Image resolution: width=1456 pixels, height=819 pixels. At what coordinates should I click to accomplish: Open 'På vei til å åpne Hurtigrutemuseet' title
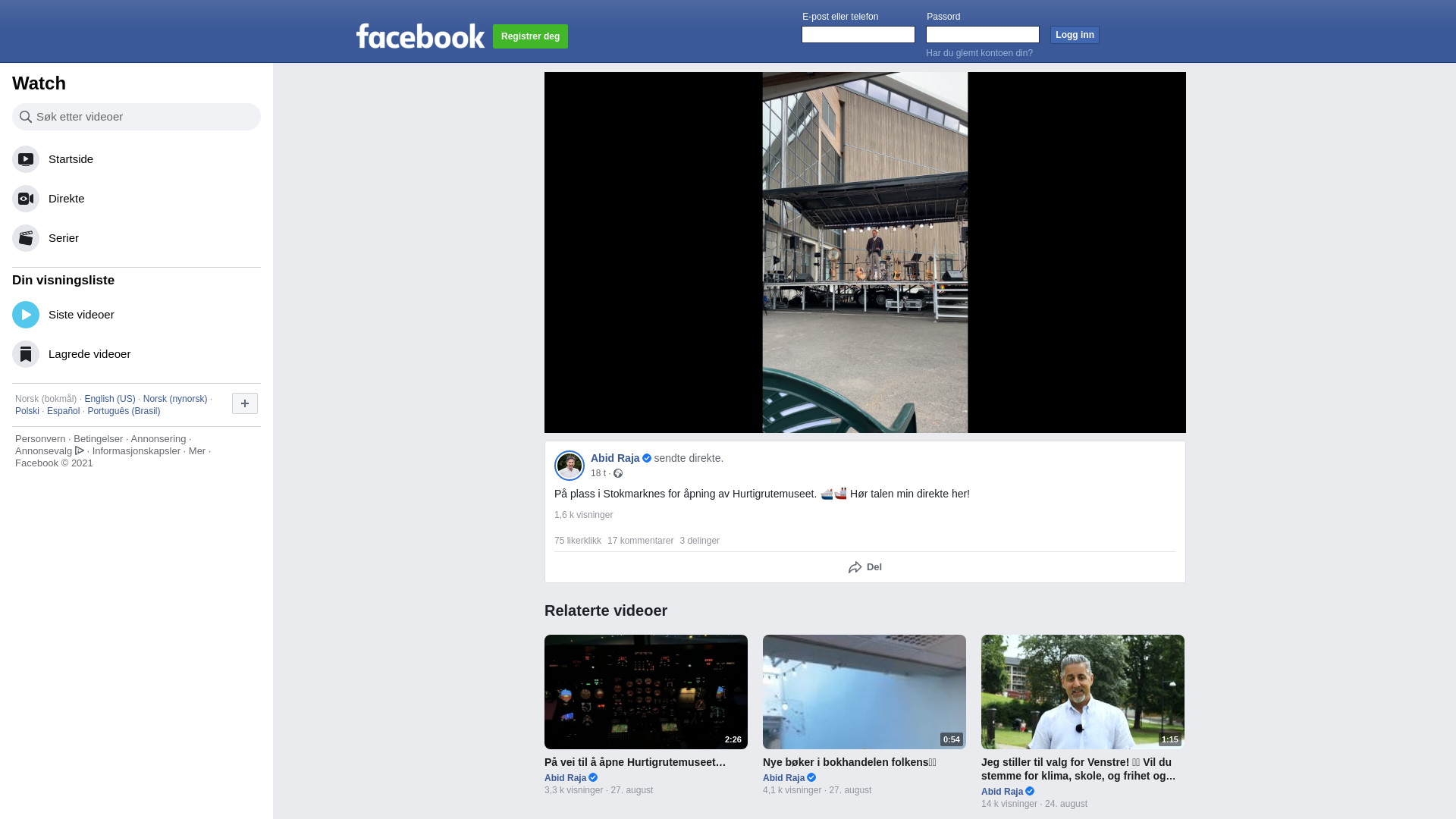[635, 762]
